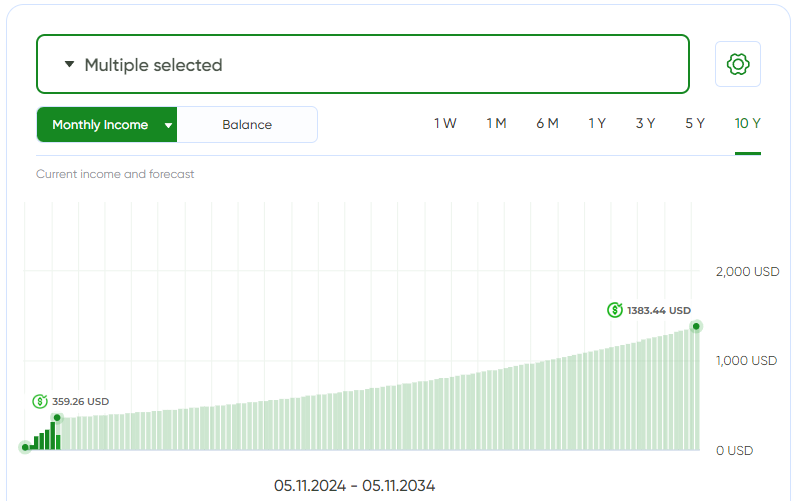The height and width of the screenshot is (501, 797).
Task: Click the date range 05.11.2024 - 05.11.2034
Action: 354,486
